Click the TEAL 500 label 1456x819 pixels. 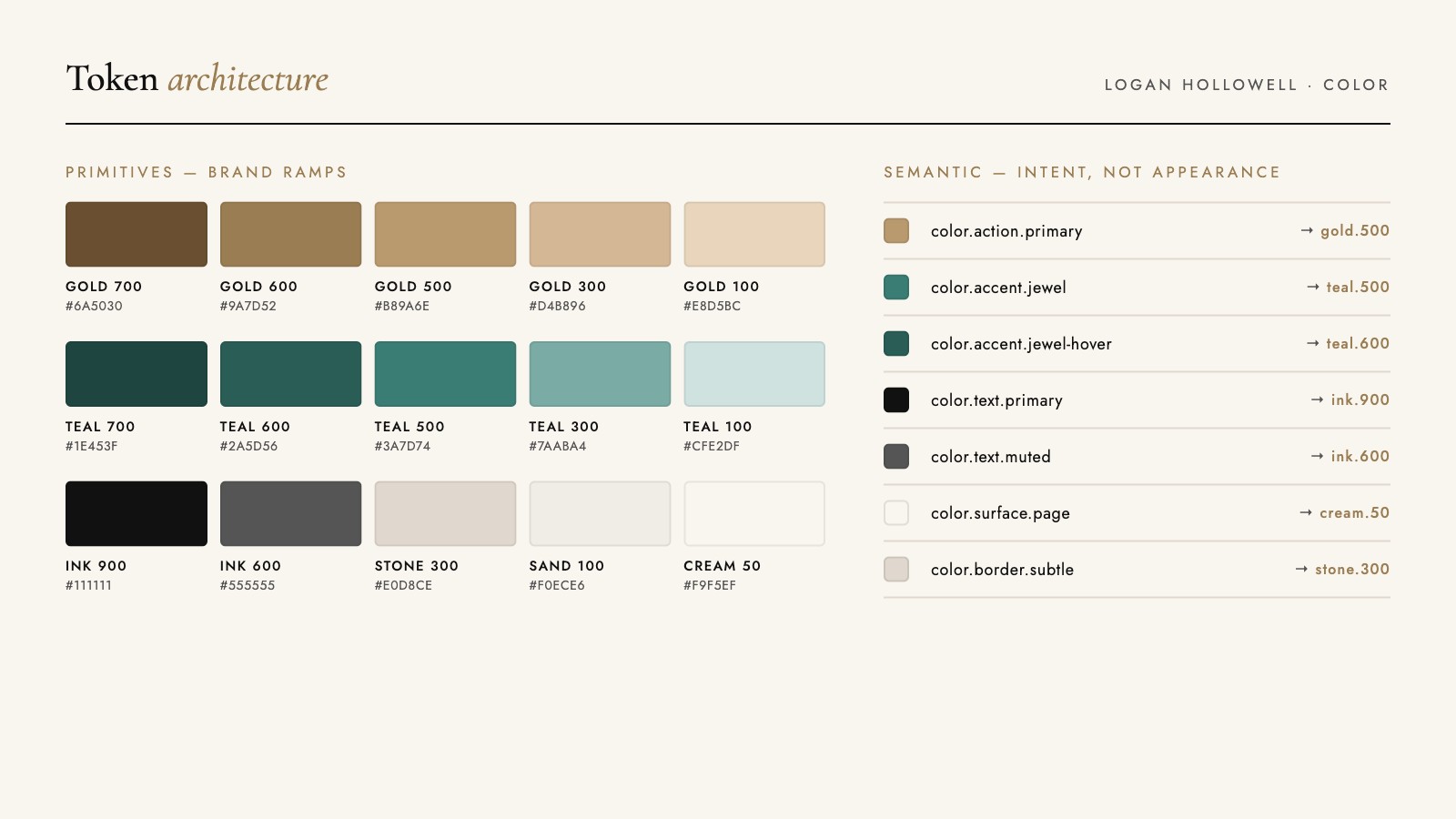click(409, 427)
